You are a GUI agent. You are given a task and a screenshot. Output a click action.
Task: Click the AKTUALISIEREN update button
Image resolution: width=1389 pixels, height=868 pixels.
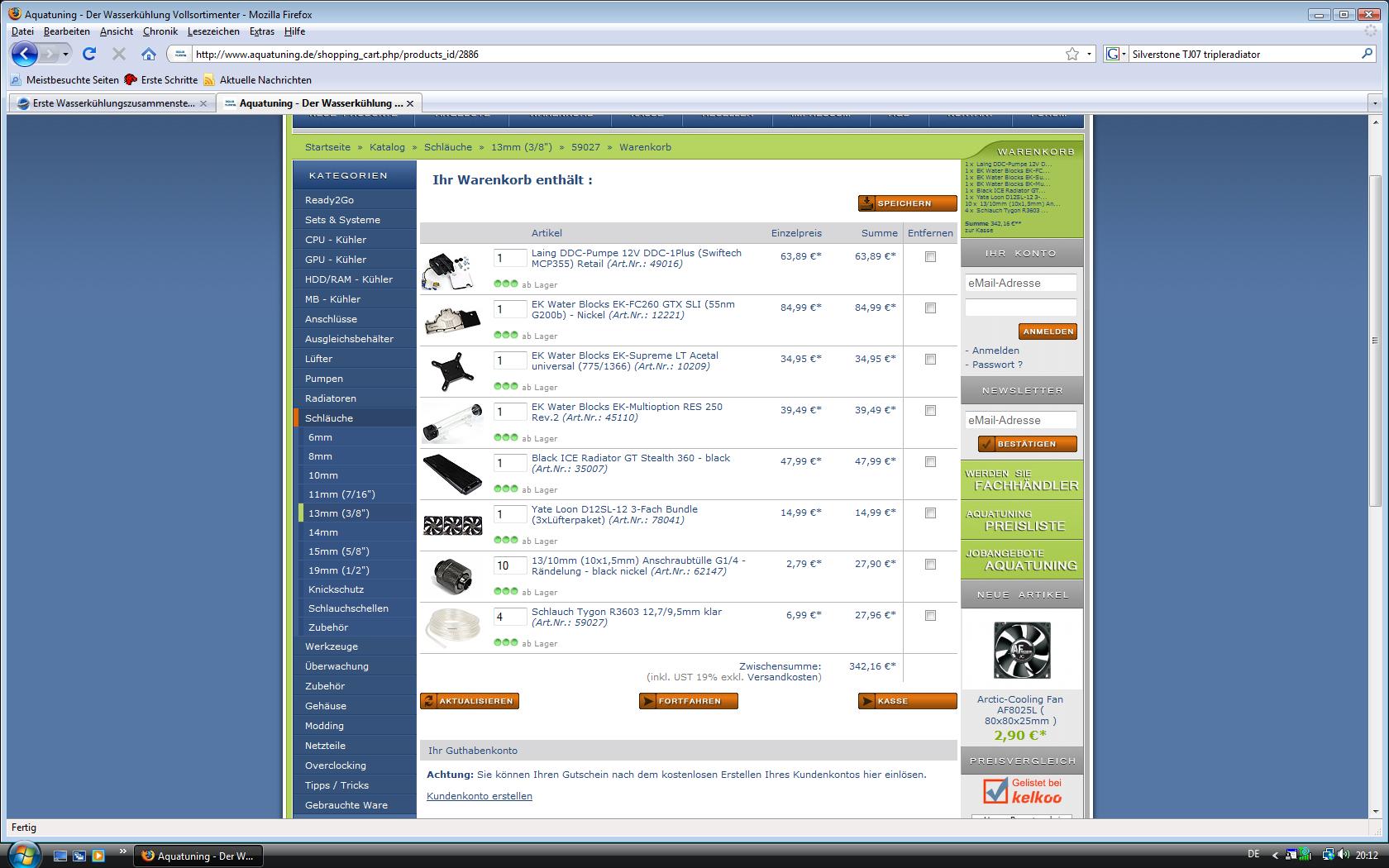(x=470, y=701)
